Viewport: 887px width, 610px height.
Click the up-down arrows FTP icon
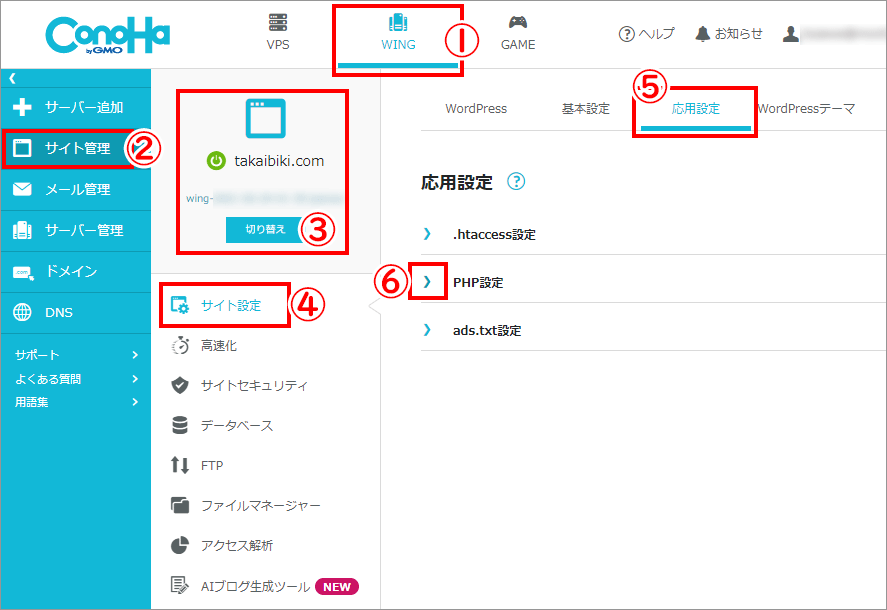pyautogui.click(x=180, y=465)
